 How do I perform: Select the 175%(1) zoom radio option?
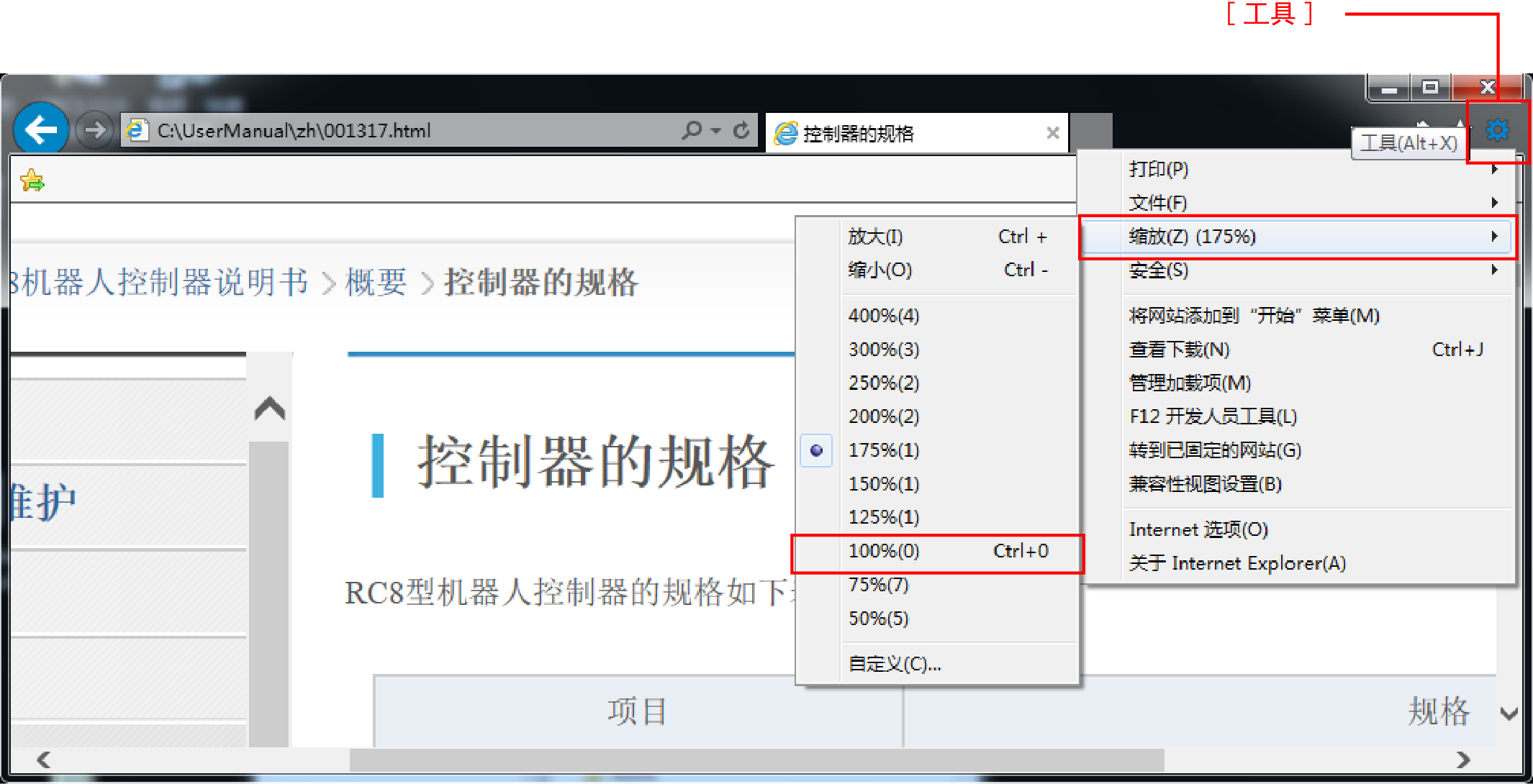[883, 450]
